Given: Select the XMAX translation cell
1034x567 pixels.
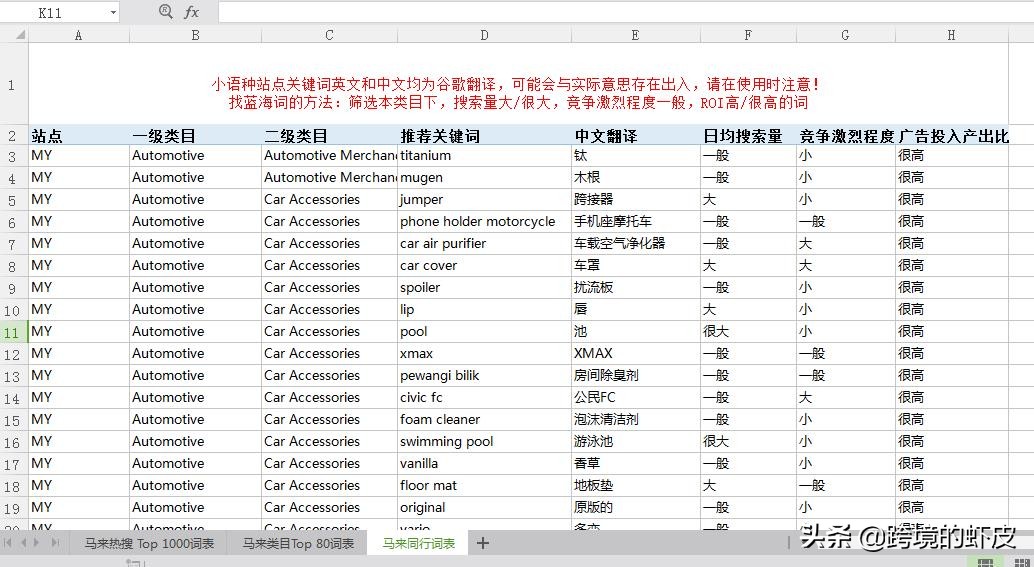Looking at the screenshot, I should click(635, 353).
